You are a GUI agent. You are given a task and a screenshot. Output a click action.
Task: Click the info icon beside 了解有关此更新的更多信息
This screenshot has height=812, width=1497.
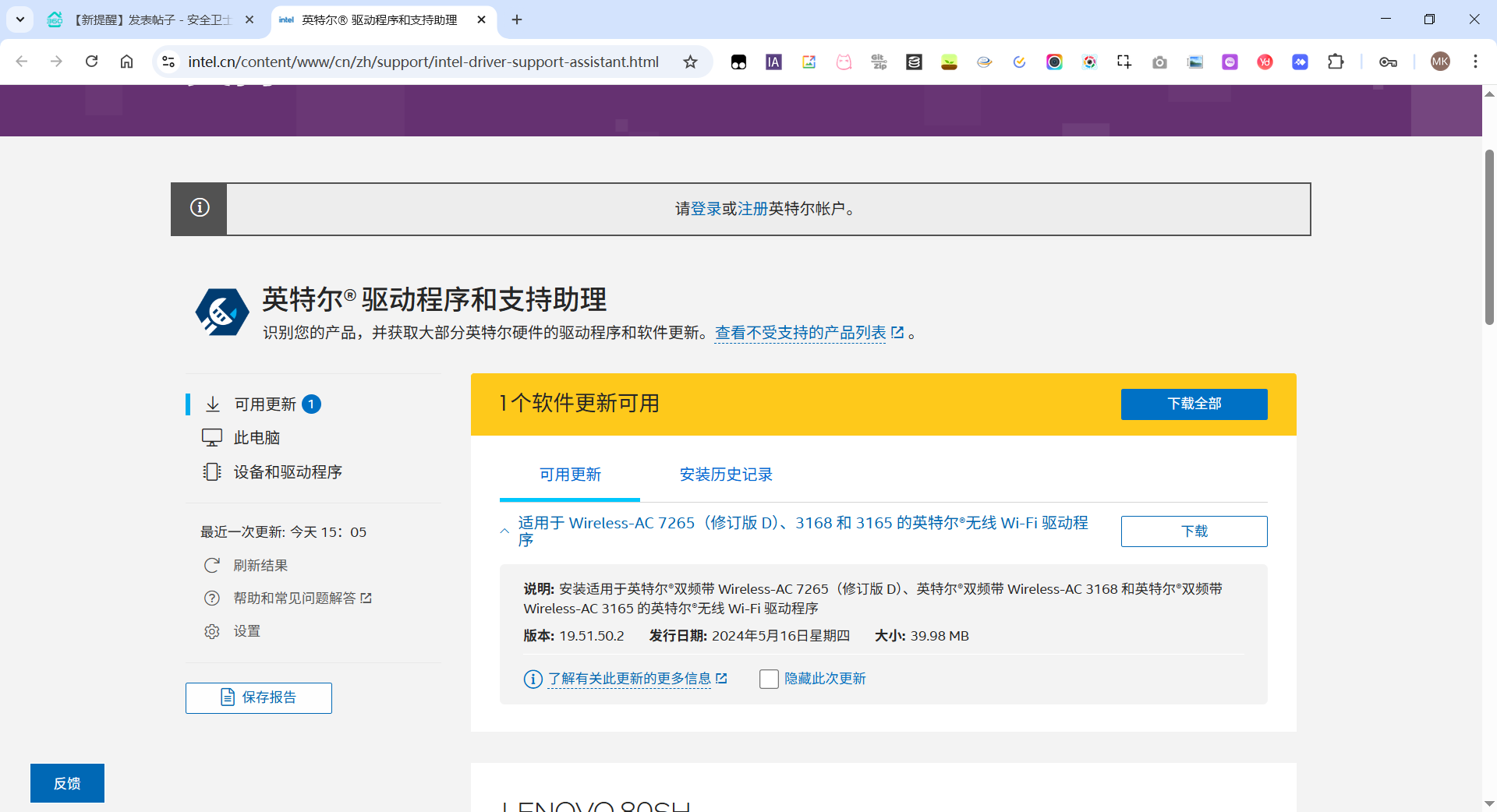click(533, 680)
